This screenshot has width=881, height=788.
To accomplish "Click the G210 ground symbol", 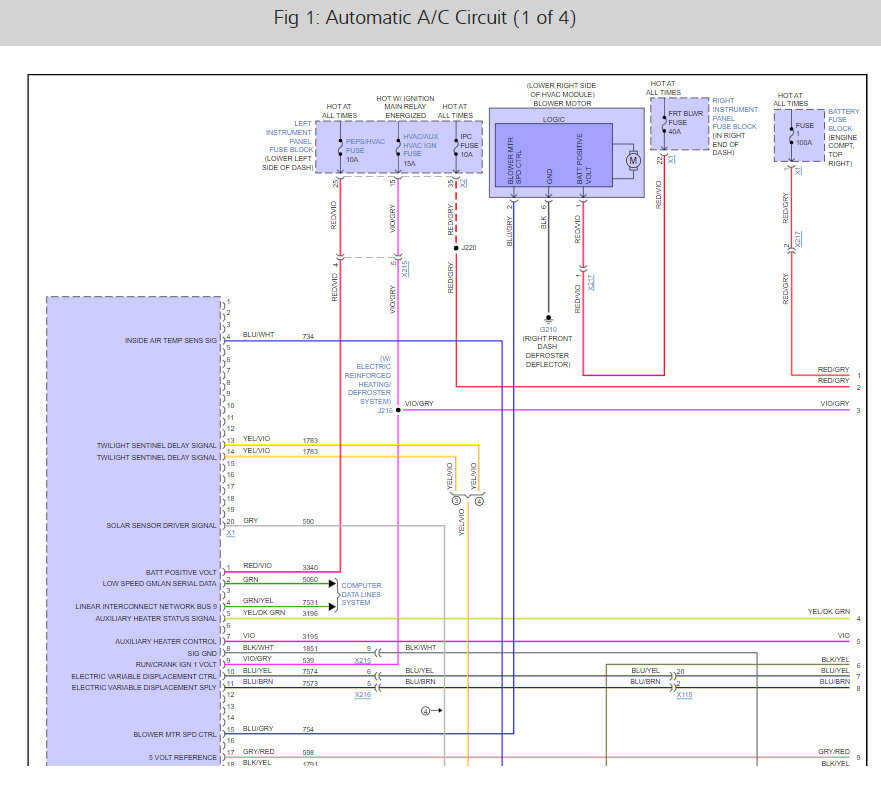I will pos(549,319).
